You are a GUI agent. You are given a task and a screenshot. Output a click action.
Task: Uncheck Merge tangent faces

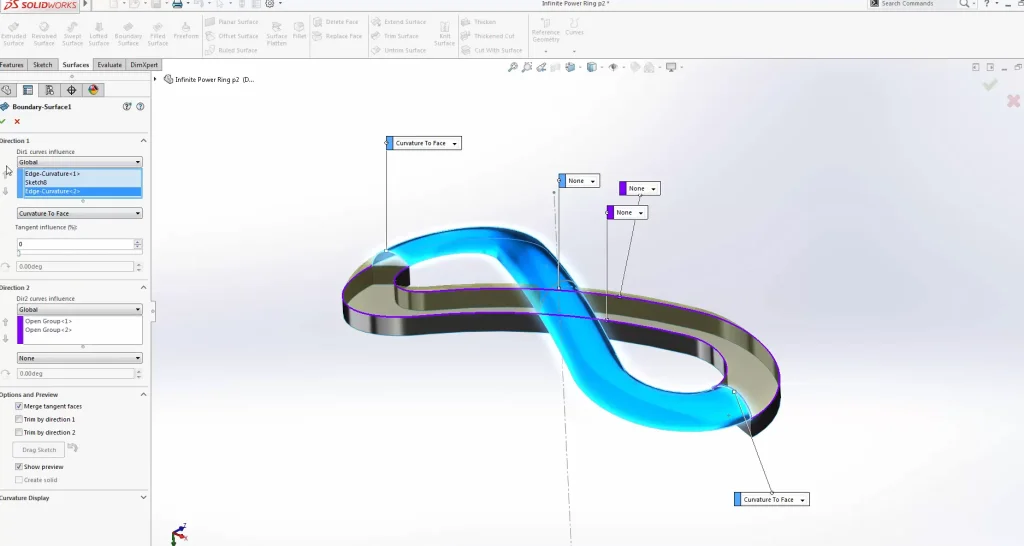tap(19, 407)
